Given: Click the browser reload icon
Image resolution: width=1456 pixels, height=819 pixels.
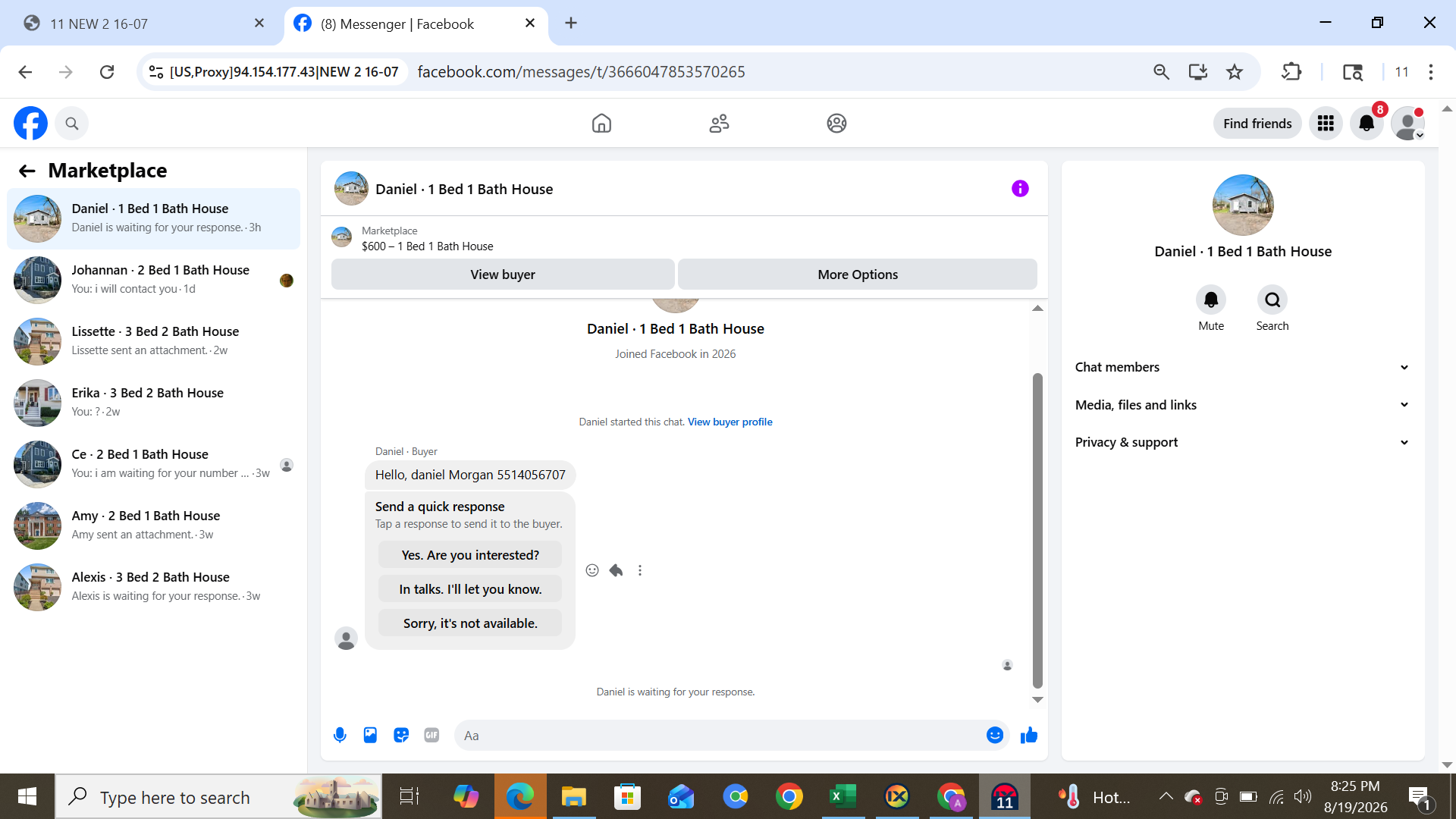Looking at the screenshot, I should coord(107,72).
